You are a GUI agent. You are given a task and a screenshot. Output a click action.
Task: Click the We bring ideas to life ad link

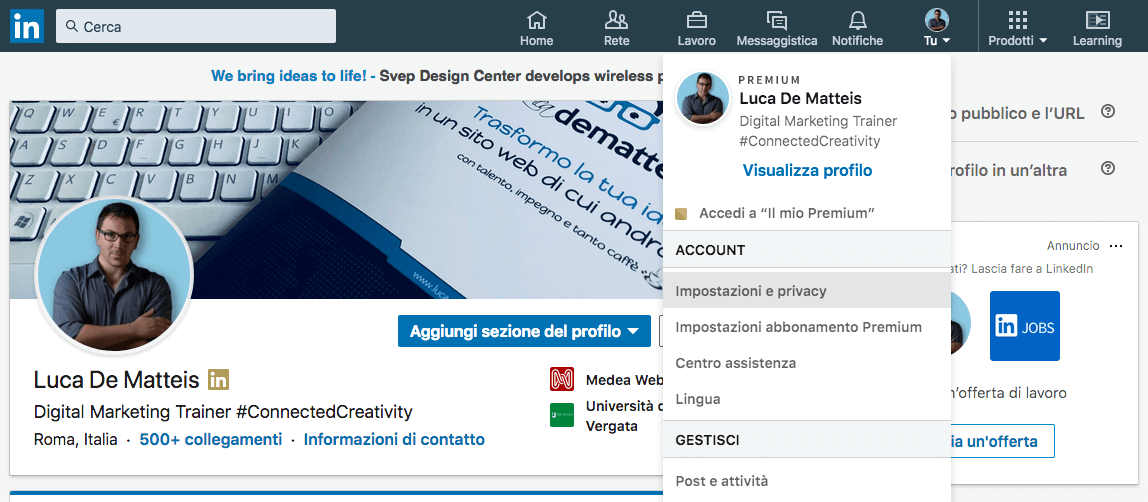tap(289, 75)
